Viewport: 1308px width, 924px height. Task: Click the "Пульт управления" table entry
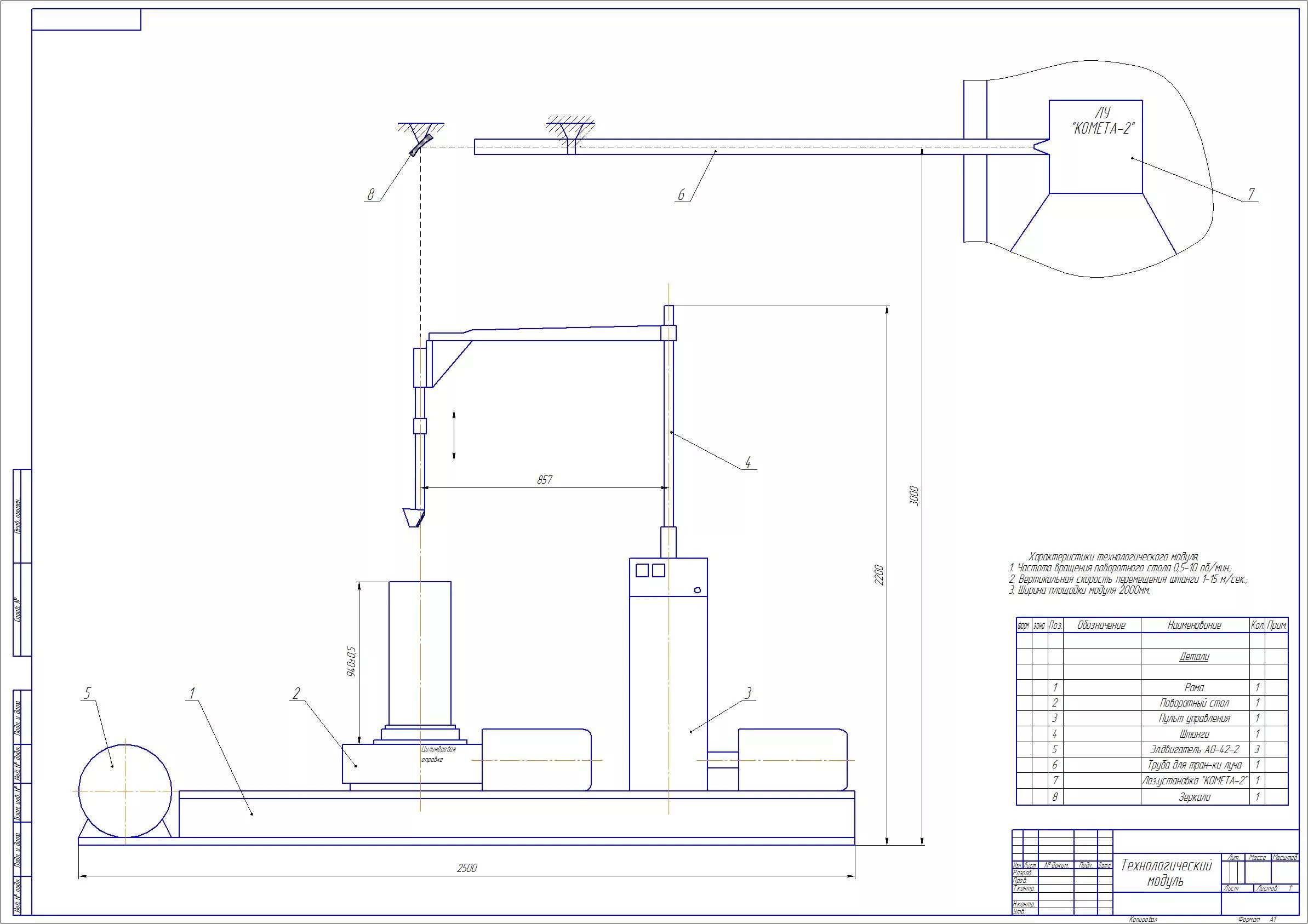coord(1194,719)
